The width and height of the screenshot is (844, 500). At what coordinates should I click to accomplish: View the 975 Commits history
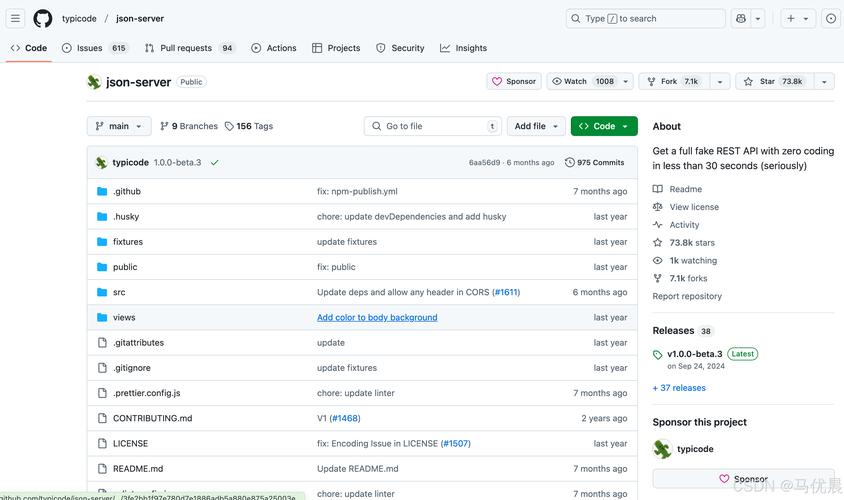[594, 162]
